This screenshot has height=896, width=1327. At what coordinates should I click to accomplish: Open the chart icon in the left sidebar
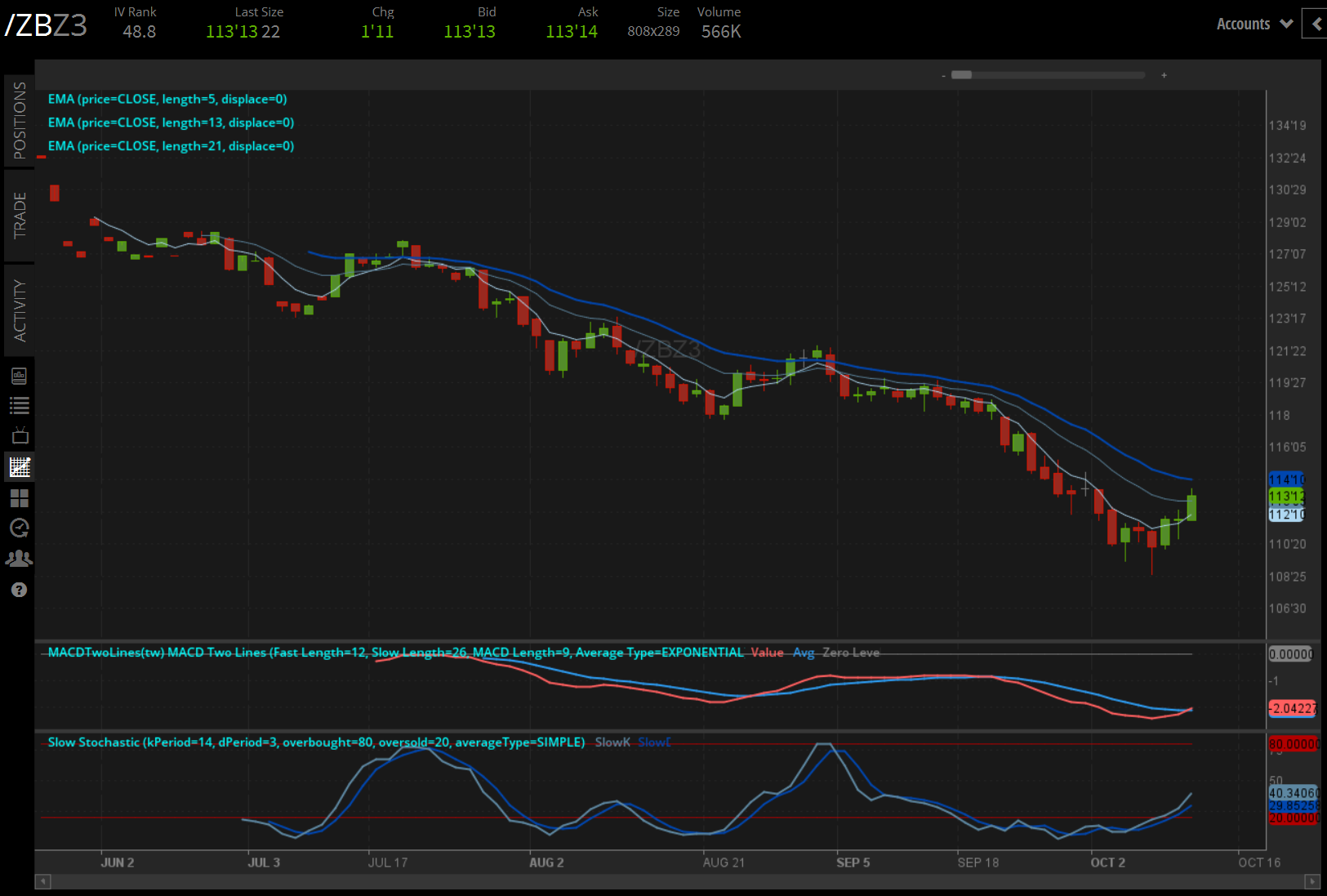(19, 466)
